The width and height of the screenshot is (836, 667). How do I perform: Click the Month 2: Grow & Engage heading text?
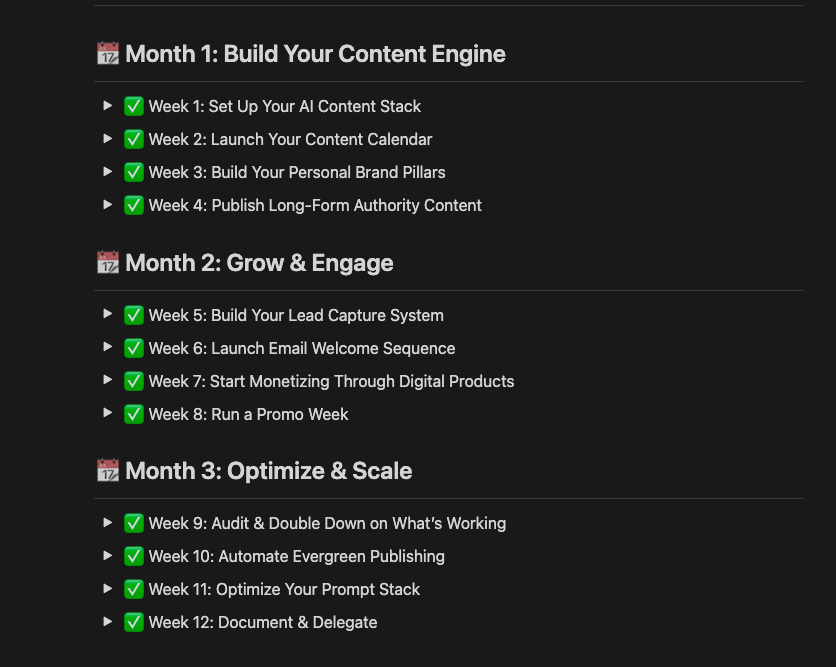pyautogui.click(x=259, y=263)
